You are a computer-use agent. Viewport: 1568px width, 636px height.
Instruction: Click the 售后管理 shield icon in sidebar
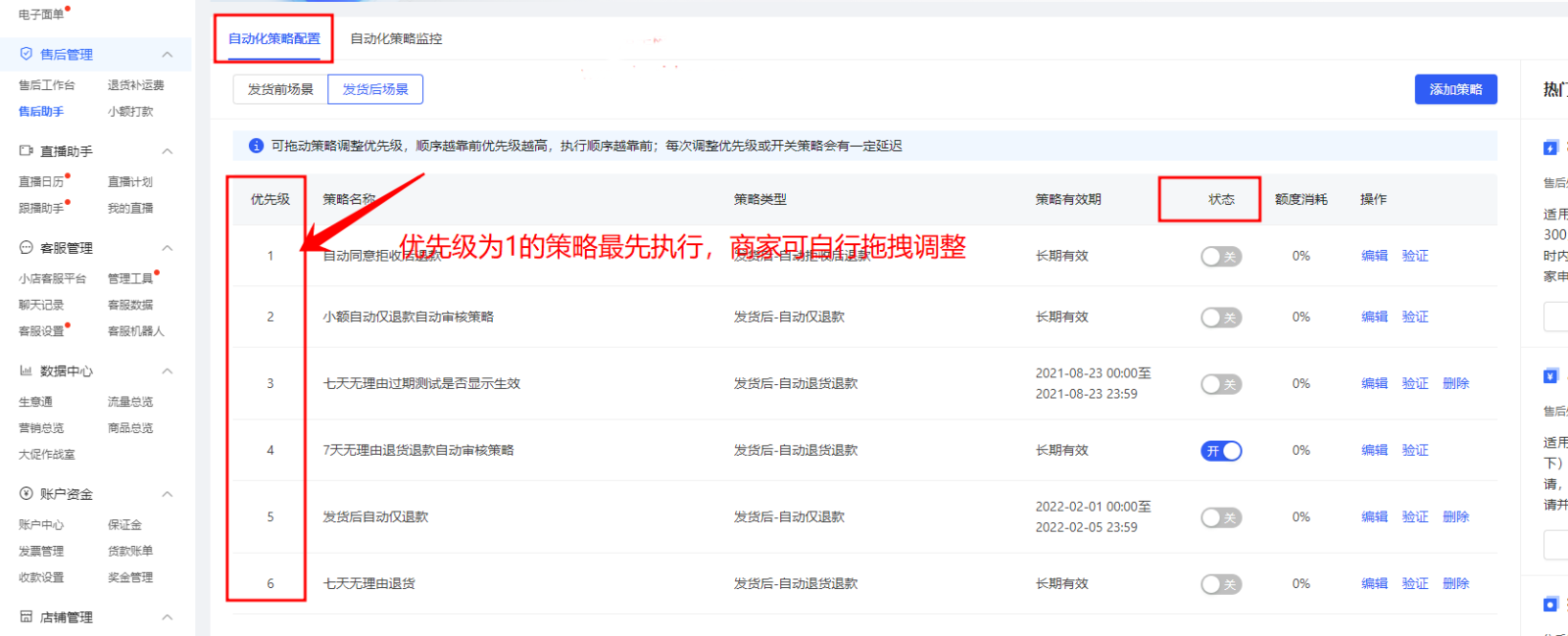(x=26, y=54)
